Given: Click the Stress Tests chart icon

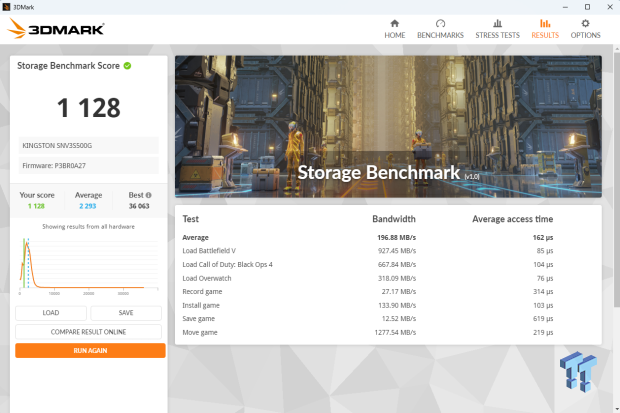Looking at the screenshot, I should tap(497, 23).
